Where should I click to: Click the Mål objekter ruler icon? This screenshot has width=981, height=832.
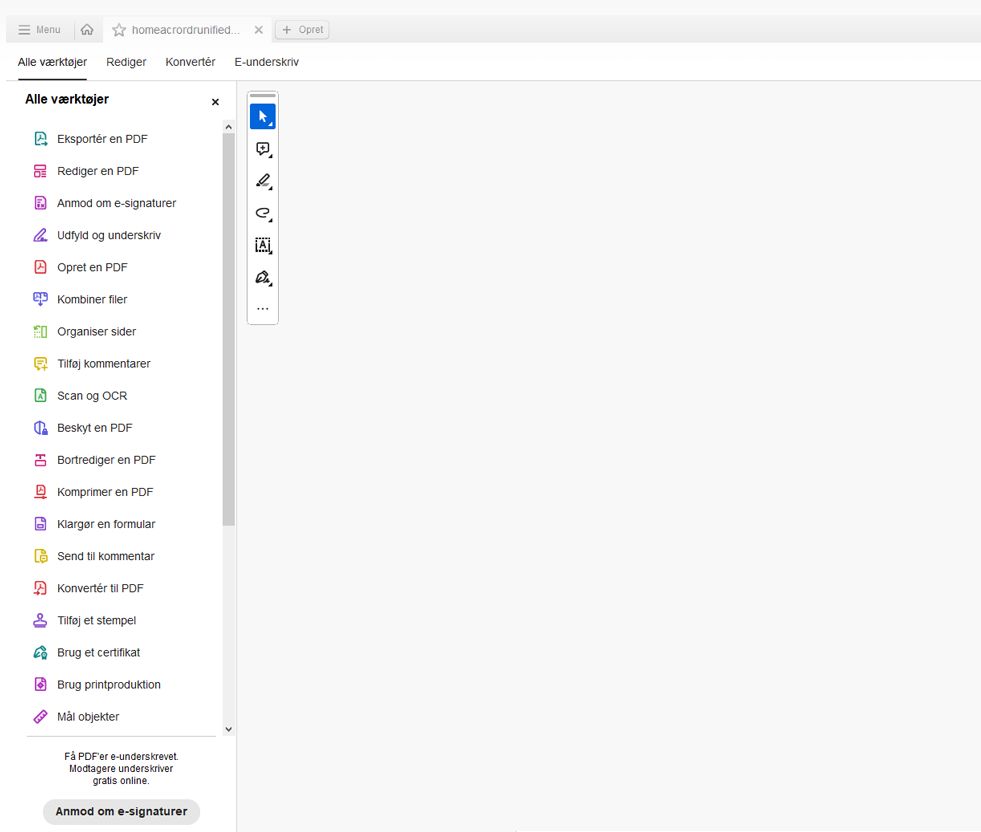click(x=41, y=717)
